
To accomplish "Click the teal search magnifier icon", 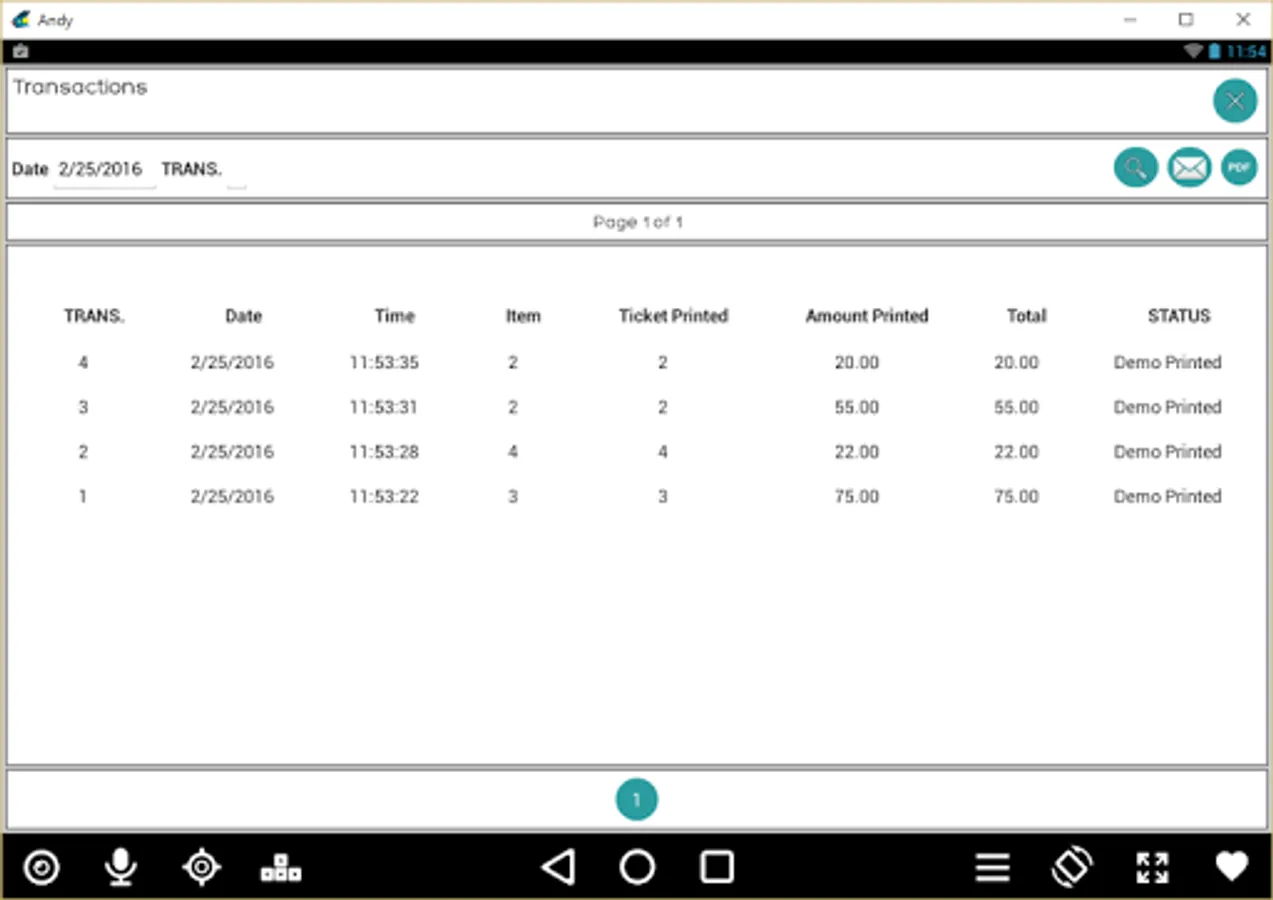I will [x=1136, y=168].
